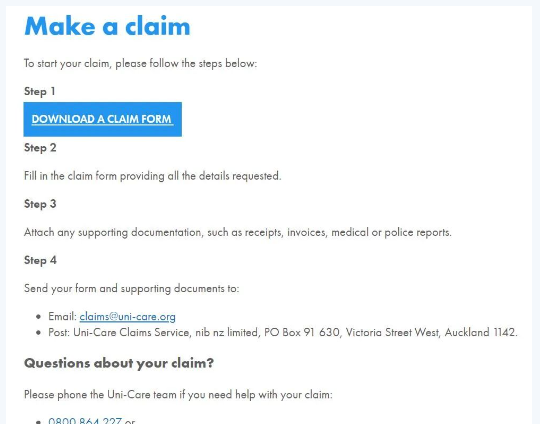Click the To start your claim intro sentence
This screenshot has width=543, height=424.
pos(140,64)
